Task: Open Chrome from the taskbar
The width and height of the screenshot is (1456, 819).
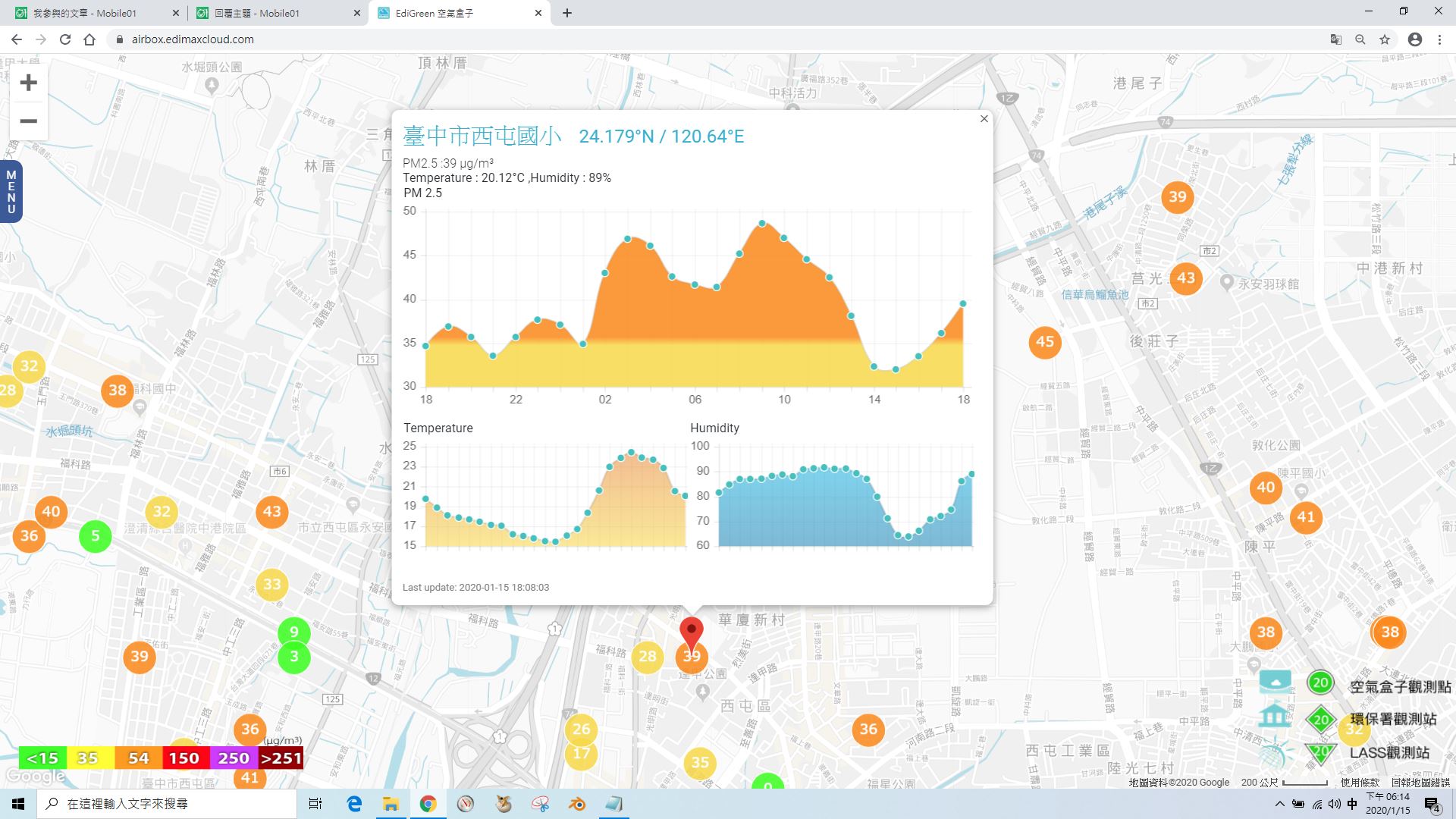Action: (428, 804)
